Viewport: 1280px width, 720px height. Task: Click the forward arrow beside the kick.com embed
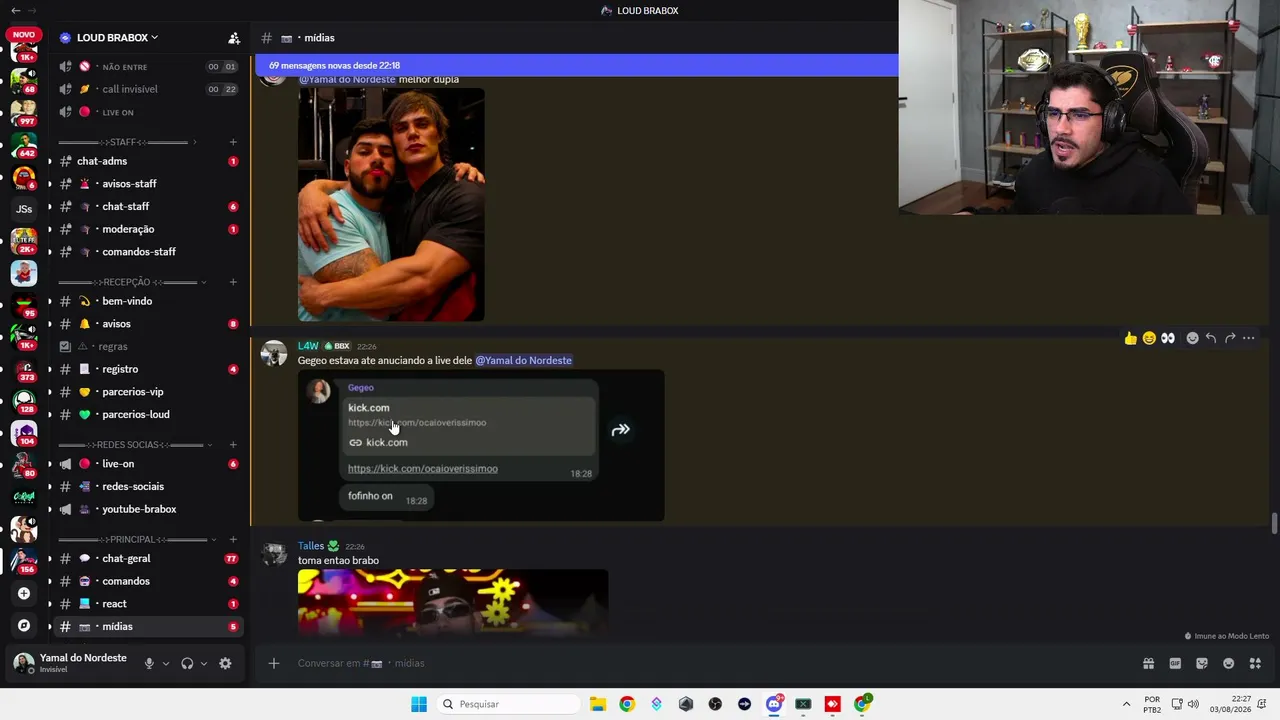[621, 430]
